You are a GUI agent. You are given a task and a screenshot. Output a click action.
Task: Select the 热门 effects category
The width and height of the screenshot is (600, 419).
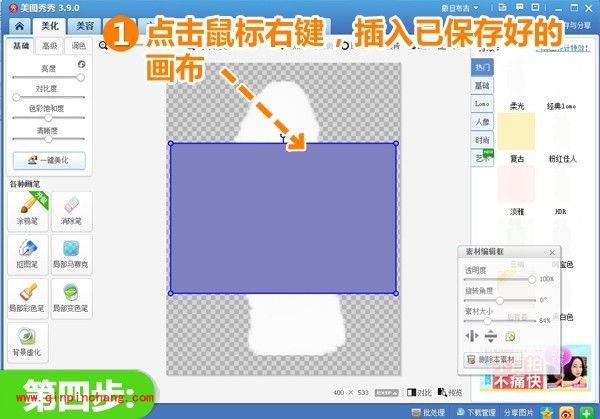[x=482, y=67]
